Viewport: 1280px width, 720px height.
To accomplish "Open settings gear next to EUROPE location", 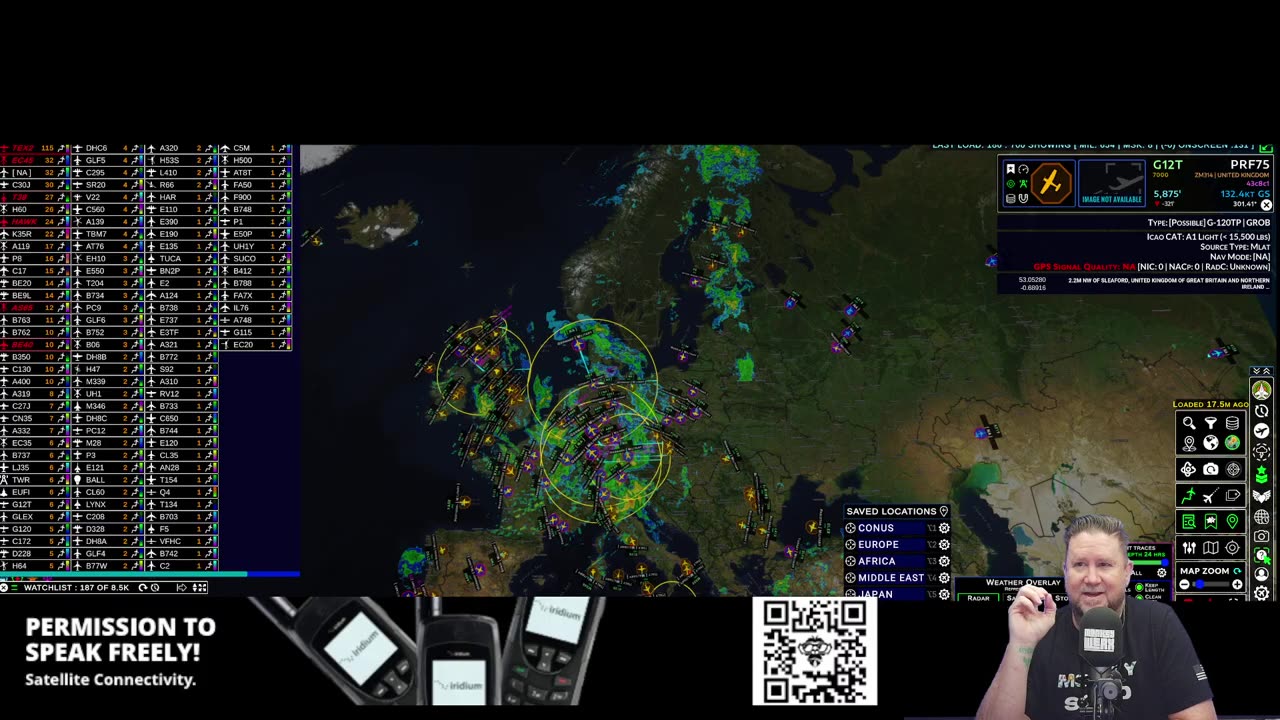I will [x=944, y=544].
